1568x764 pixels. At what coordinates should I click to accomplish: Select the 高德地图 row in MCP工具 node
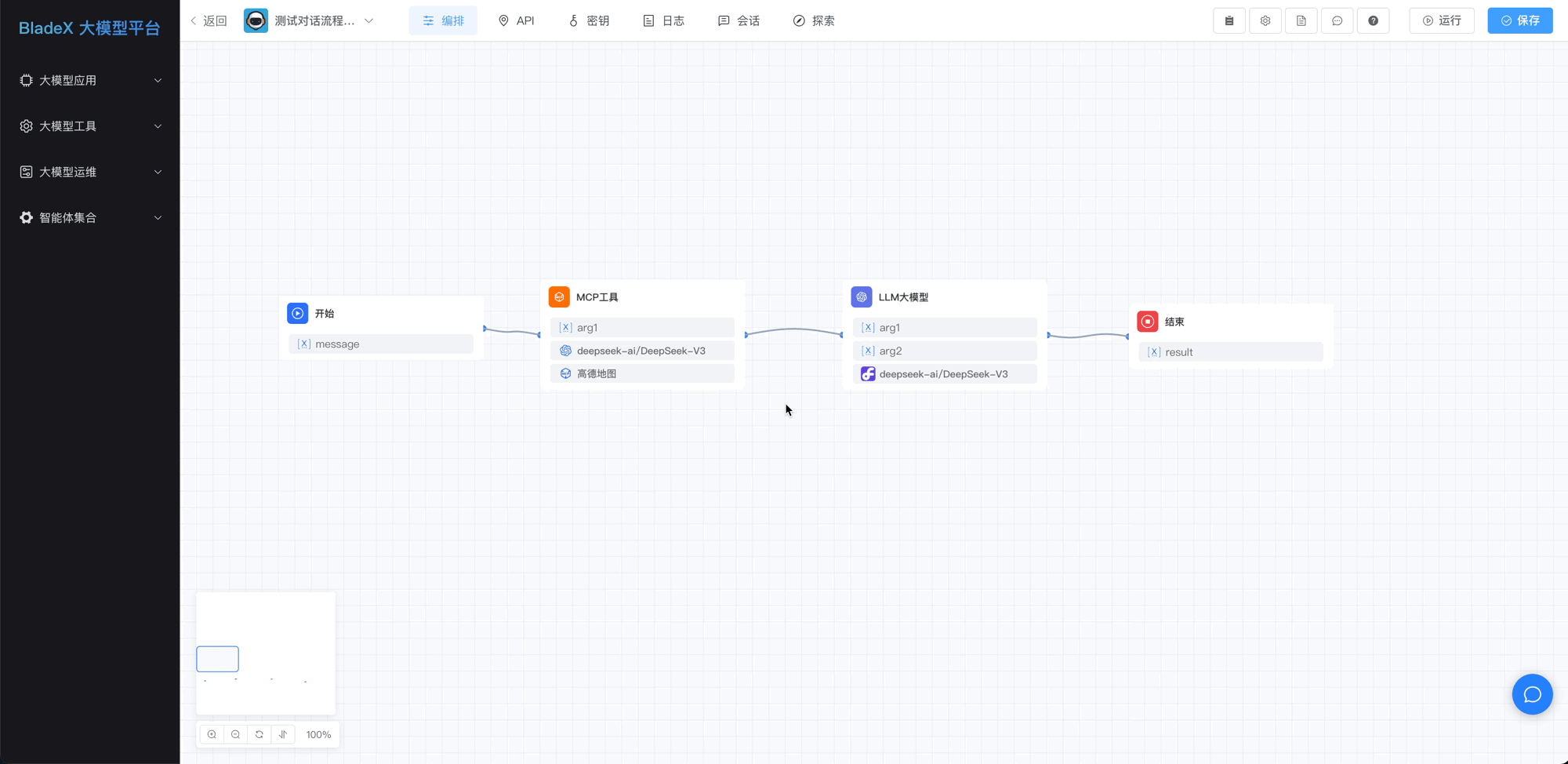[x=642, y=373]
